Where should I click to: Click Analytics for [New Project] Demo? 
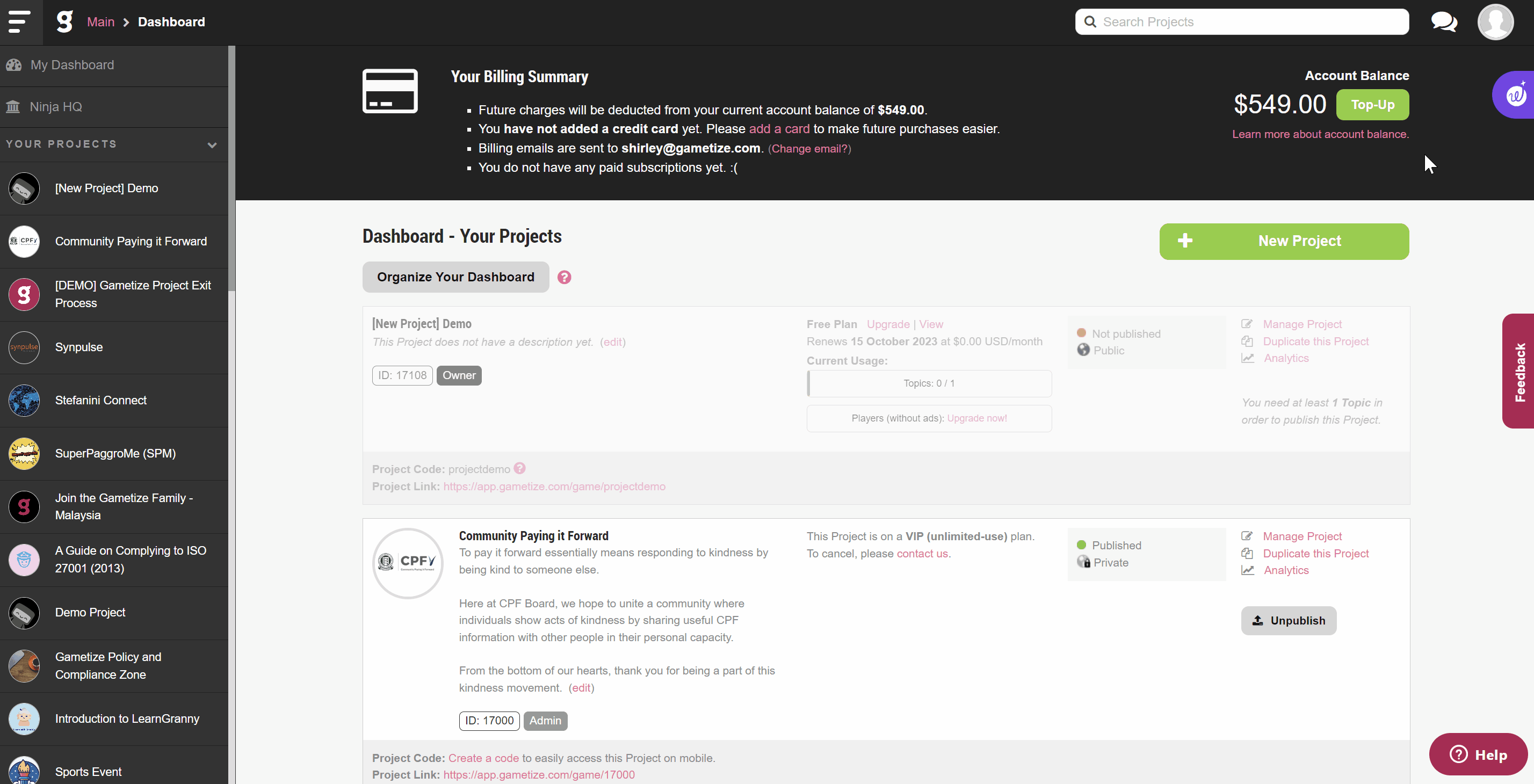[x=1286, y=358]
